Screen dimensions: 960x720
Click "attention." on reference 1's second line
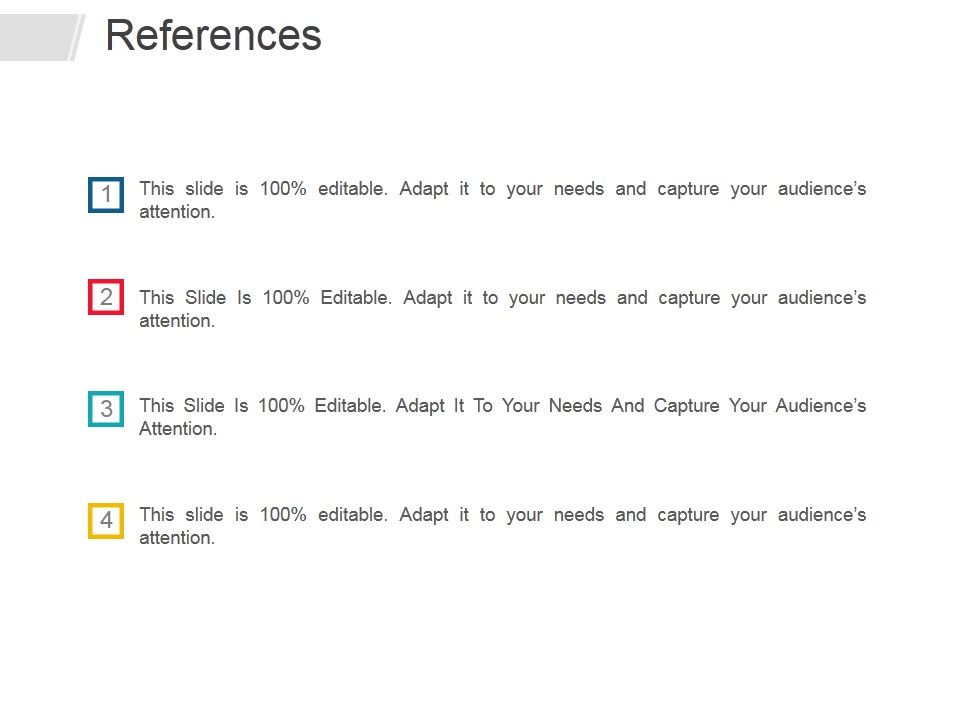tap(177, 212)
